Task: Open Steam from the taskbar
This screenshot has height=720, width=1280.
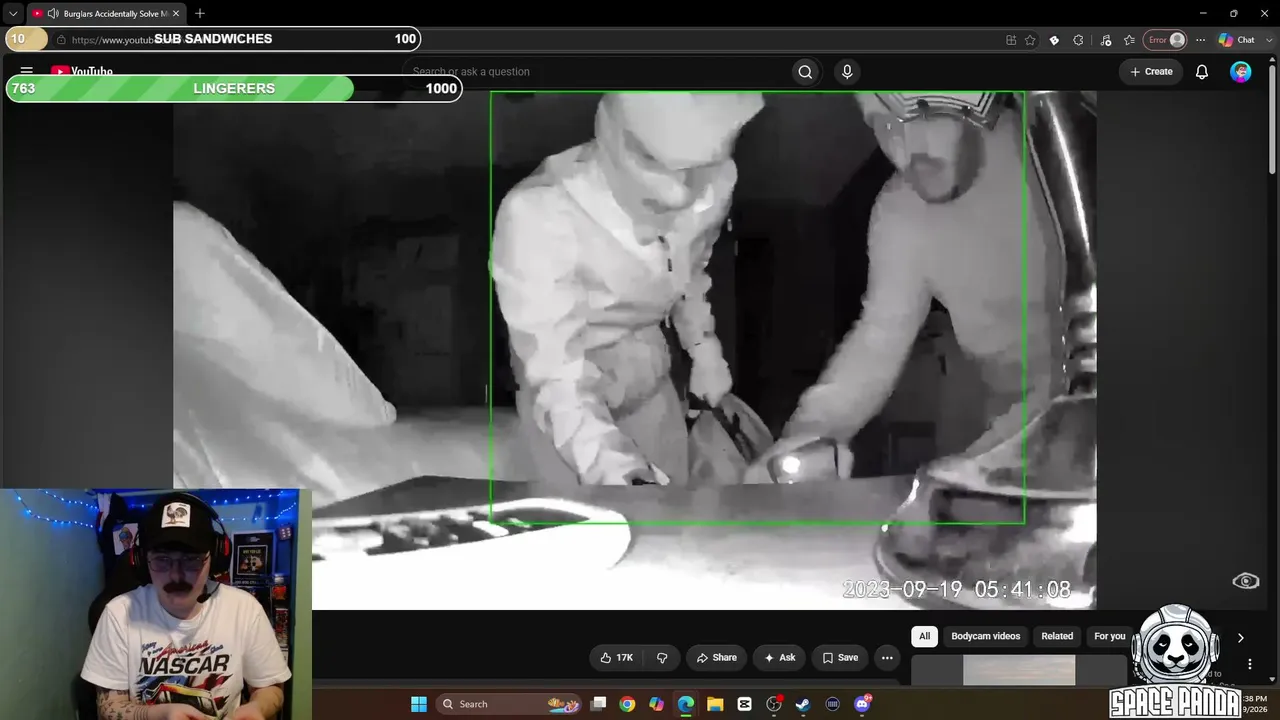Action: click(803, 704)
